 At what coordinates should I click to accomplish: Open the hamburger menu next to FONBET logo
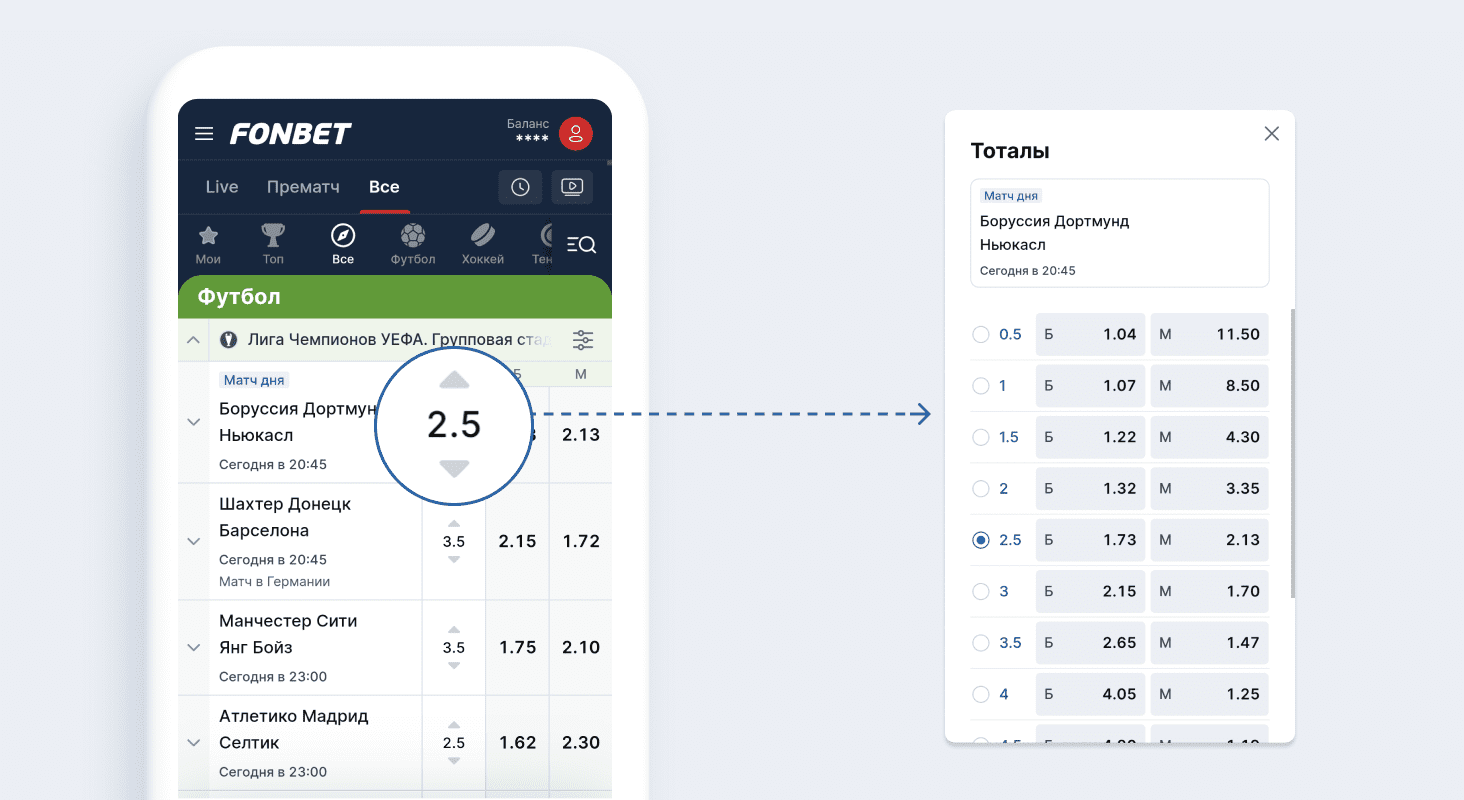click(x=204, y=133)
